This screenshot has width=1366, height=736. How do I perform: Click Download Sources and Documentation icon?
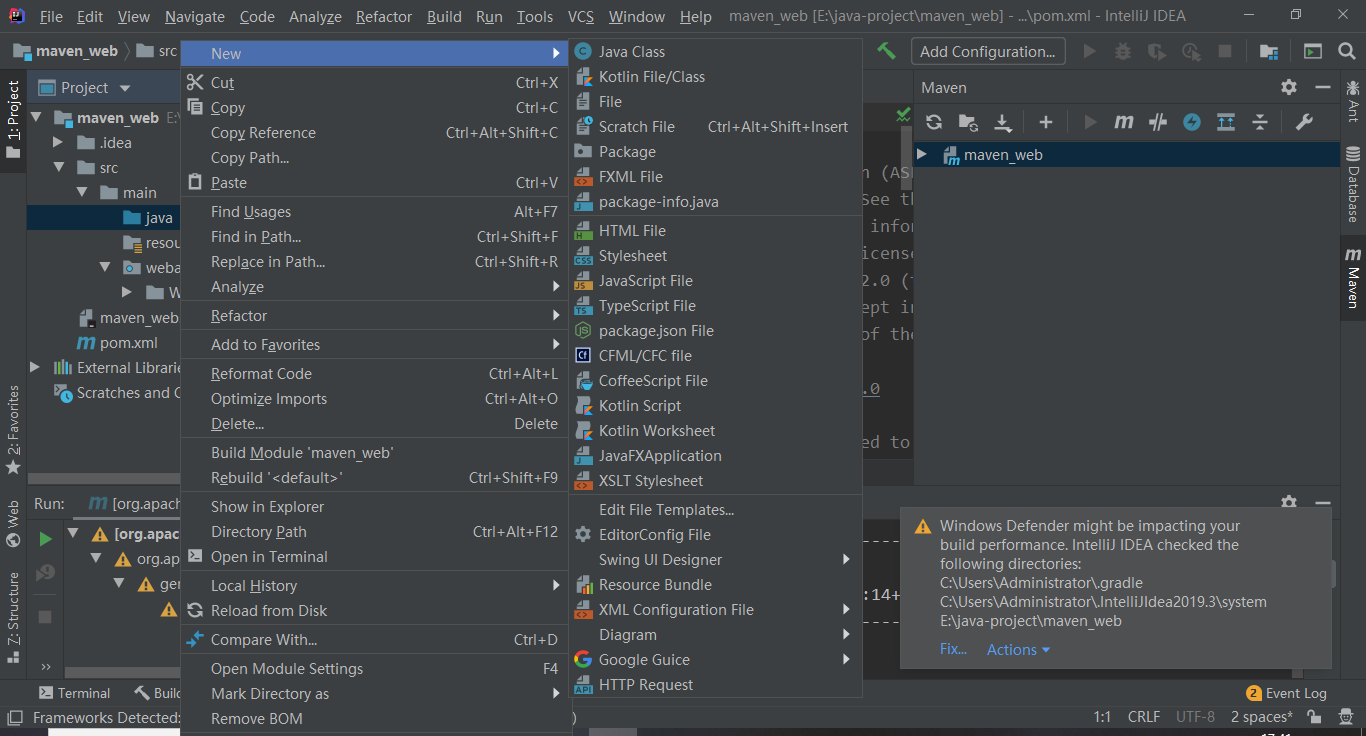[1003, 122]
